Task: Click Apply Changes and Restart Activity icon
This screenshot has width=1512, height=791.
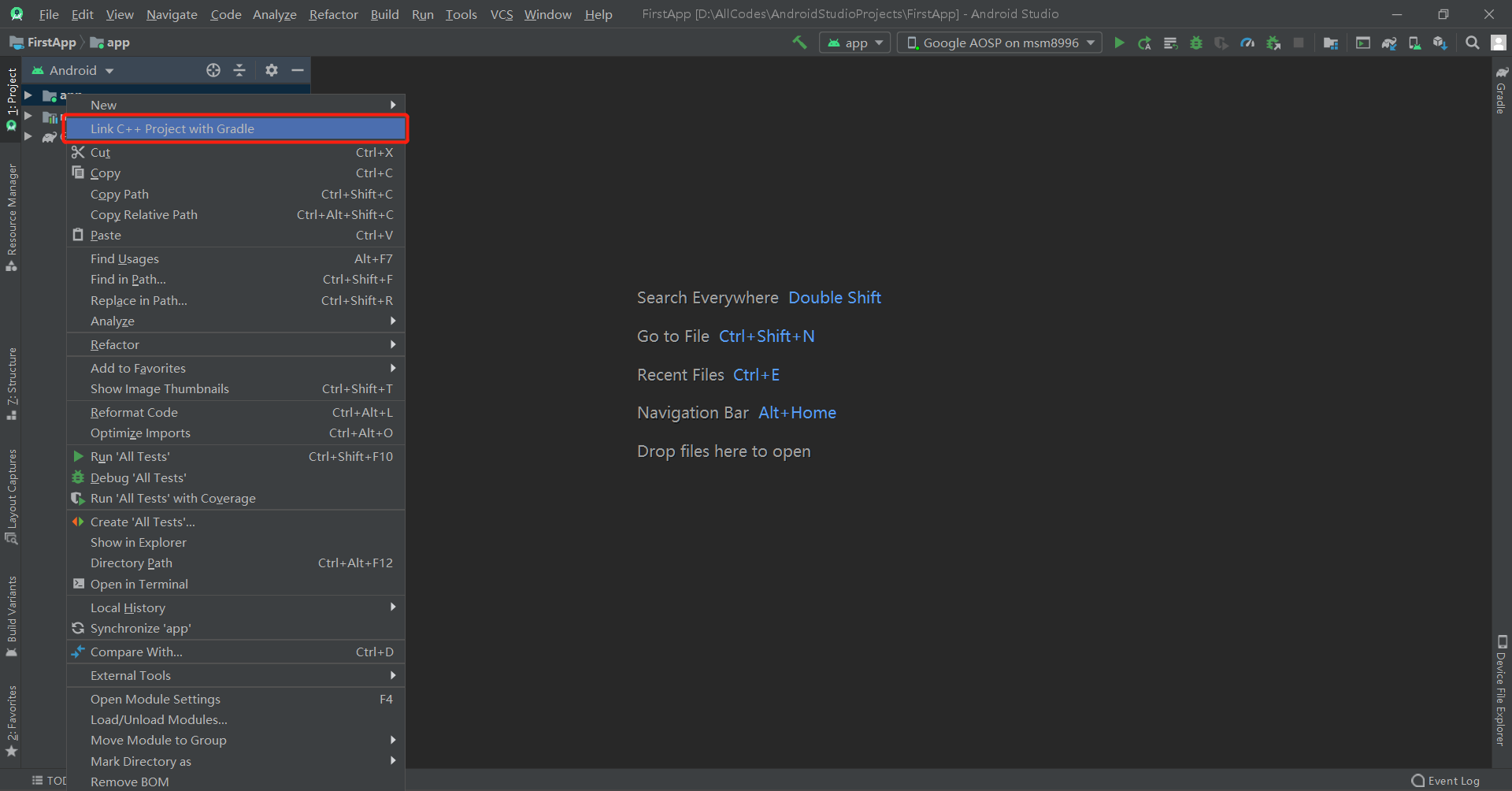Action: click(x=1144, y=43)
